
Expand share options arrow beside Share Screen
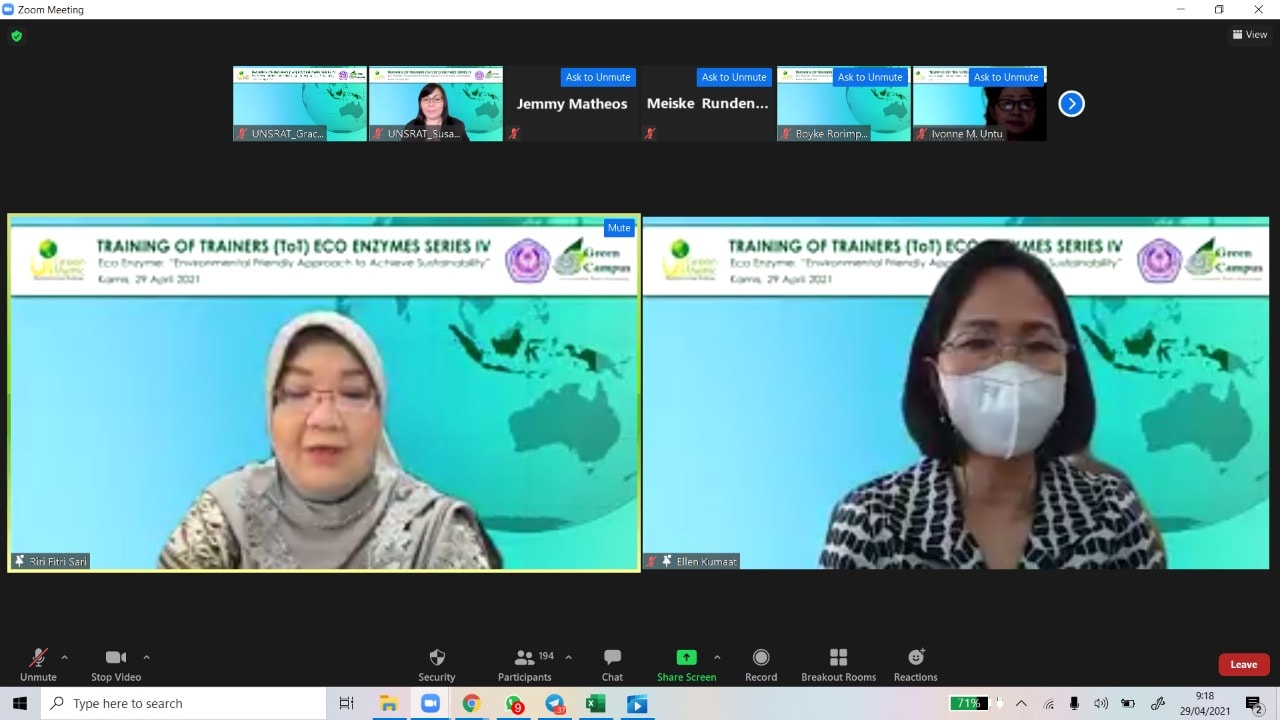(717, 657)
